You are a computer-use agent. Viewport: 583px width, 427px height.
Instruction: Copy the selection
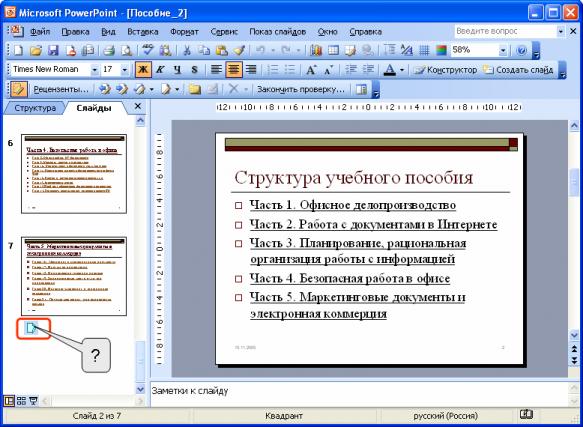pyautogui.click(x=204, y=50)
